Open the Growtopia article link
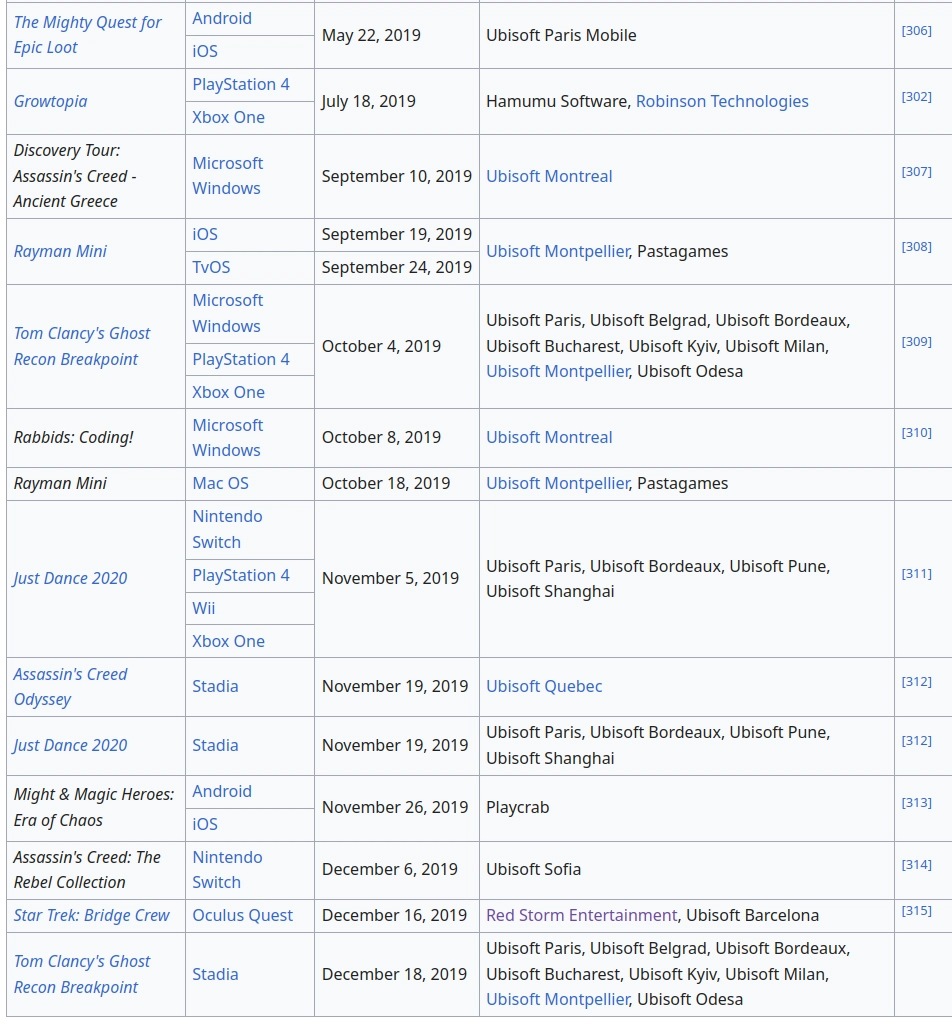 [x=50, y=101]
